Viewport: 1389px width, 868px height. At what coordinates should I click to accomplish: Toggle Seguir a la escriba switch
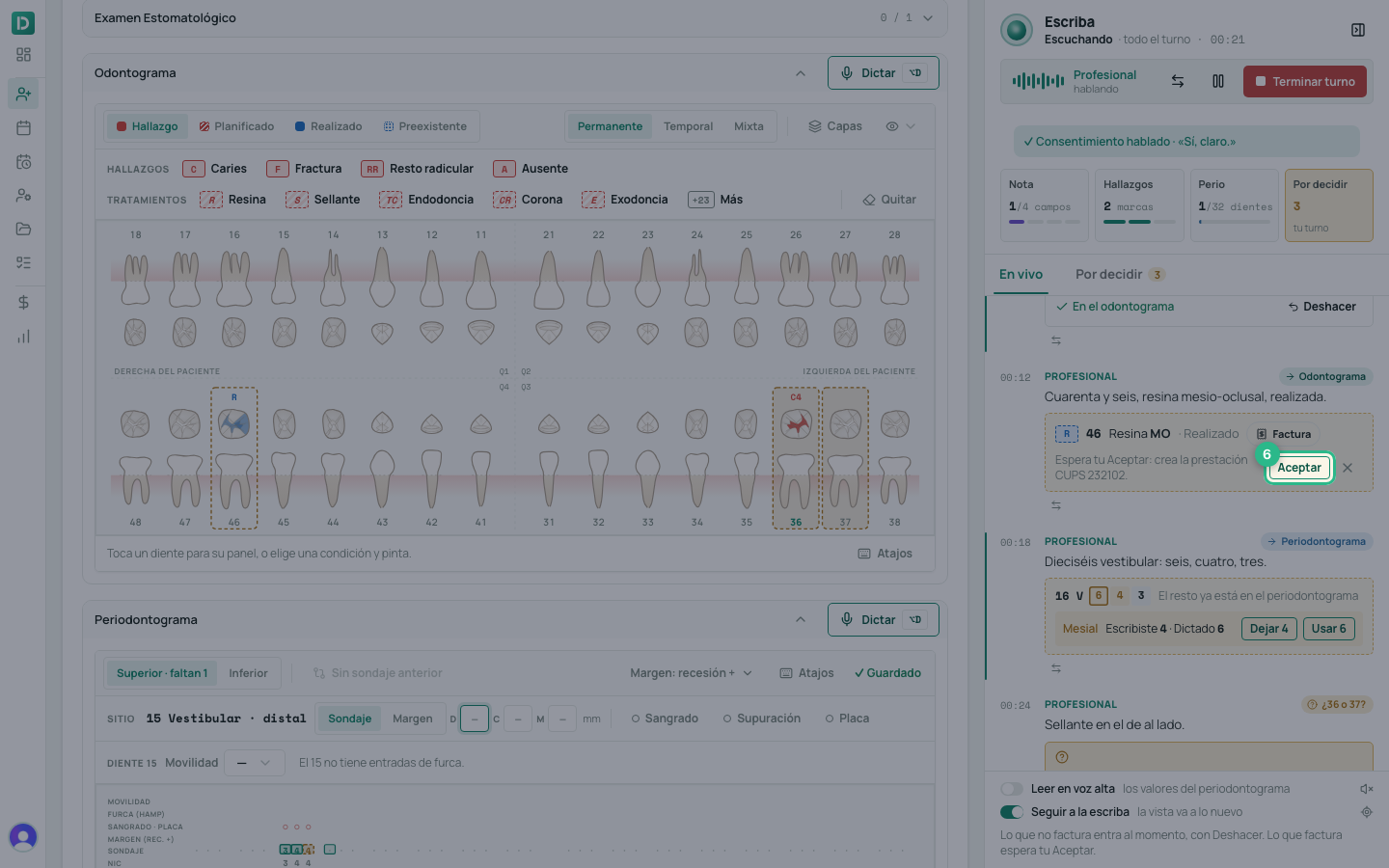point(1012,812)
